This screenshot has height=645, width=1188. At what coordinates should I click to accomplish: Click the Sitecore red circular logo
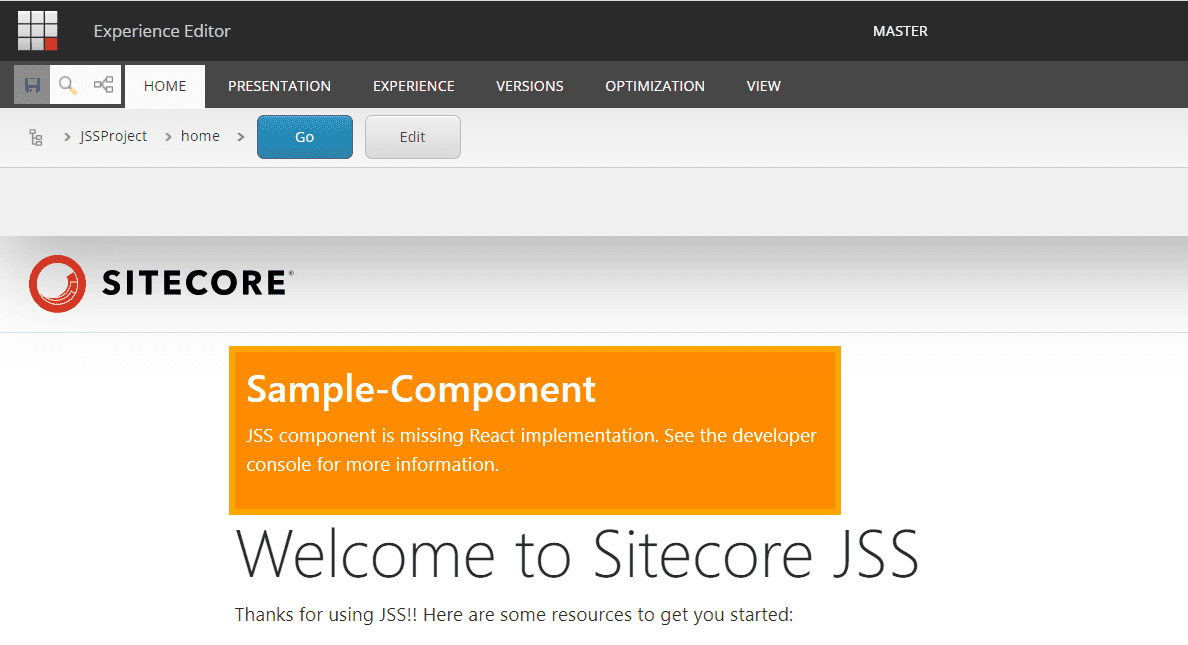pyautogui.click(x=58, y=284)
